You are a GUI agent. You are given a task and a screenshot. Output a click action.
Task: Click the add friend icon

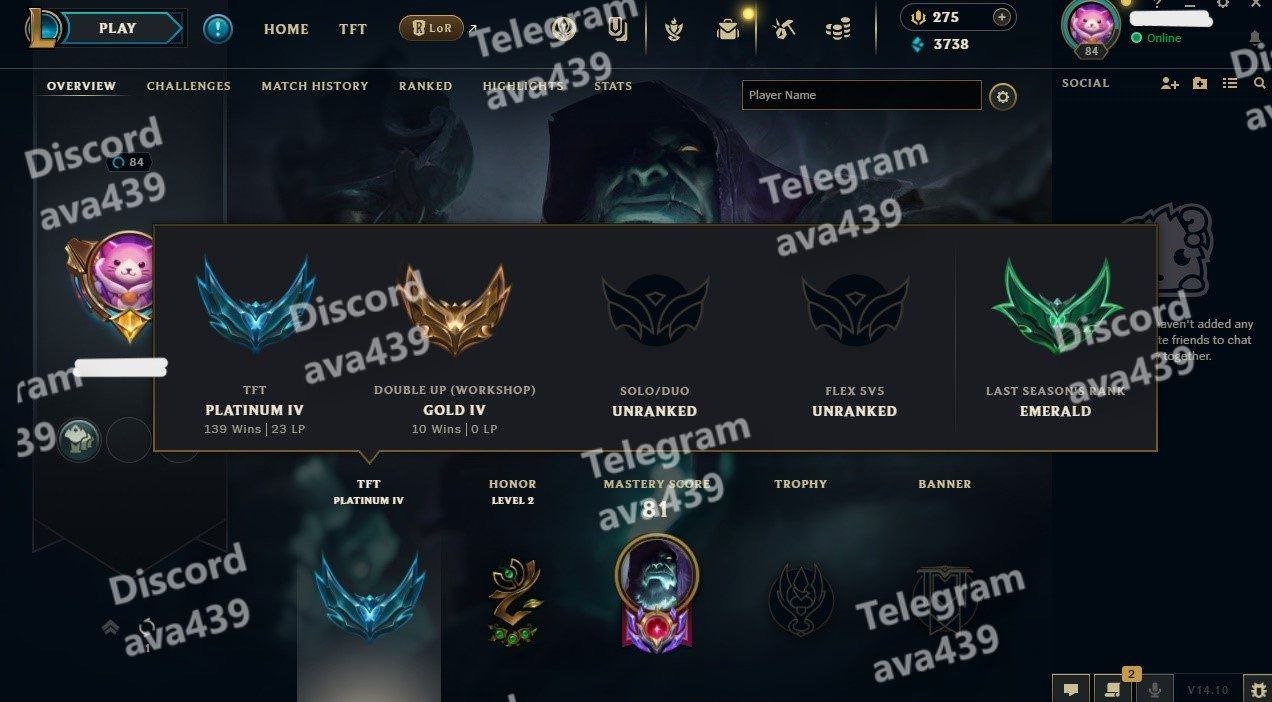pos(1170,84)
